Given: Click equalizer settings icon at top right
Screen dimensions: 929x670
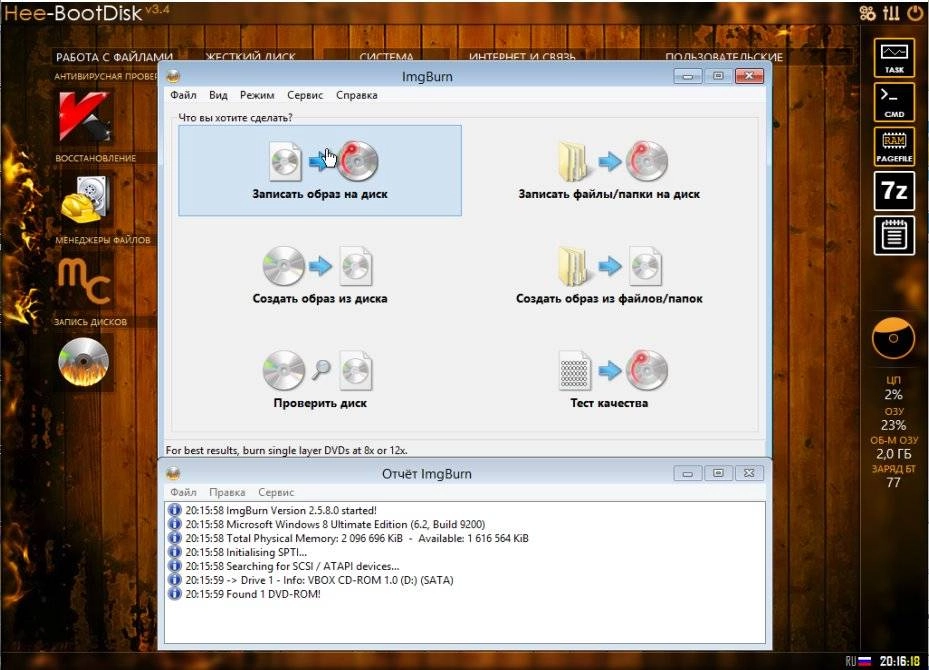Looking at the screenshot, I should [x=891, y=12].
